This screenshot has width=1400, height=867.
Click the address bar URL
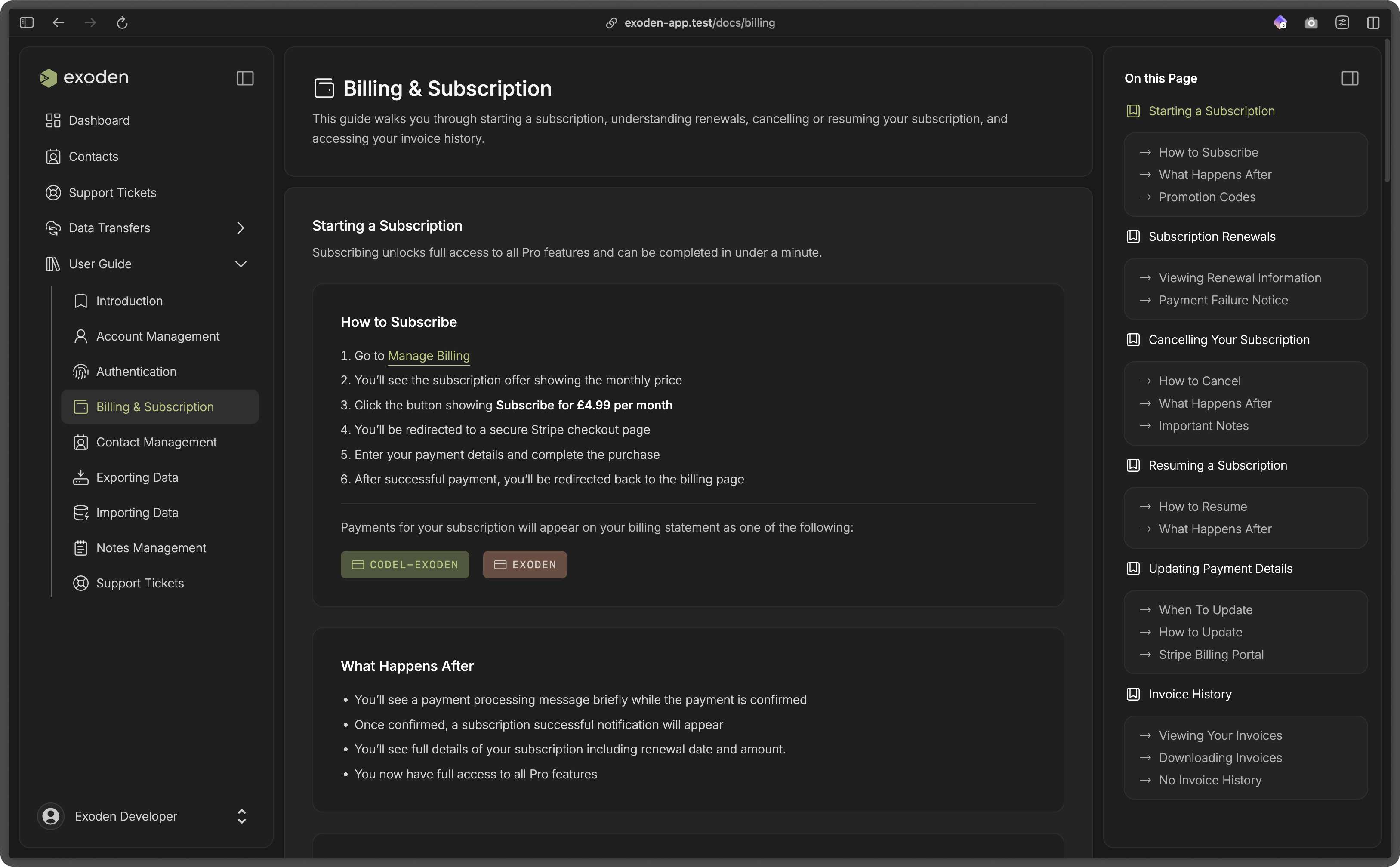point(699,23)
